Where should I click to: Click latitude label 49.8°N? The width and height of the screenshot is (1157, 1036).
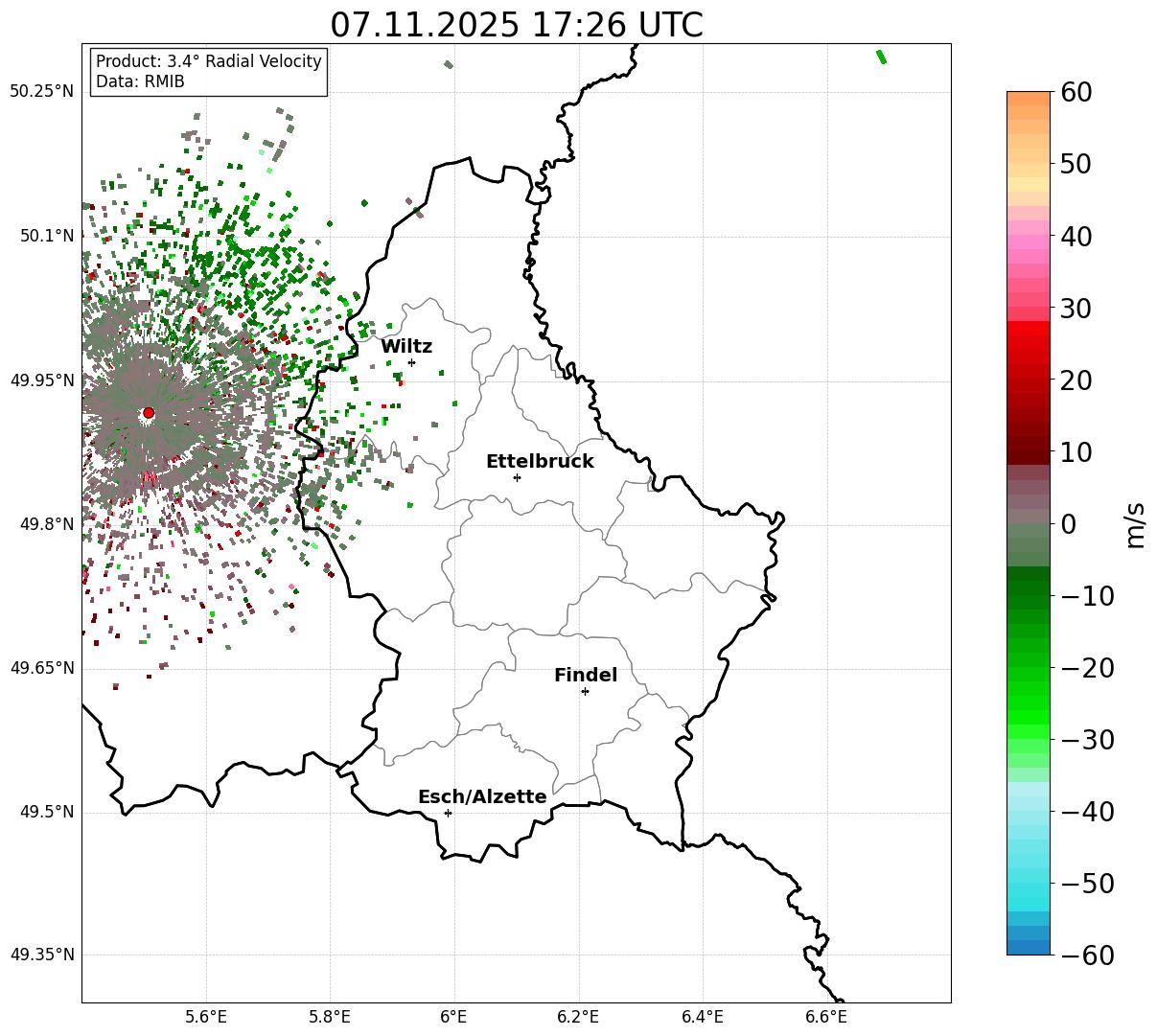point(46,524)
